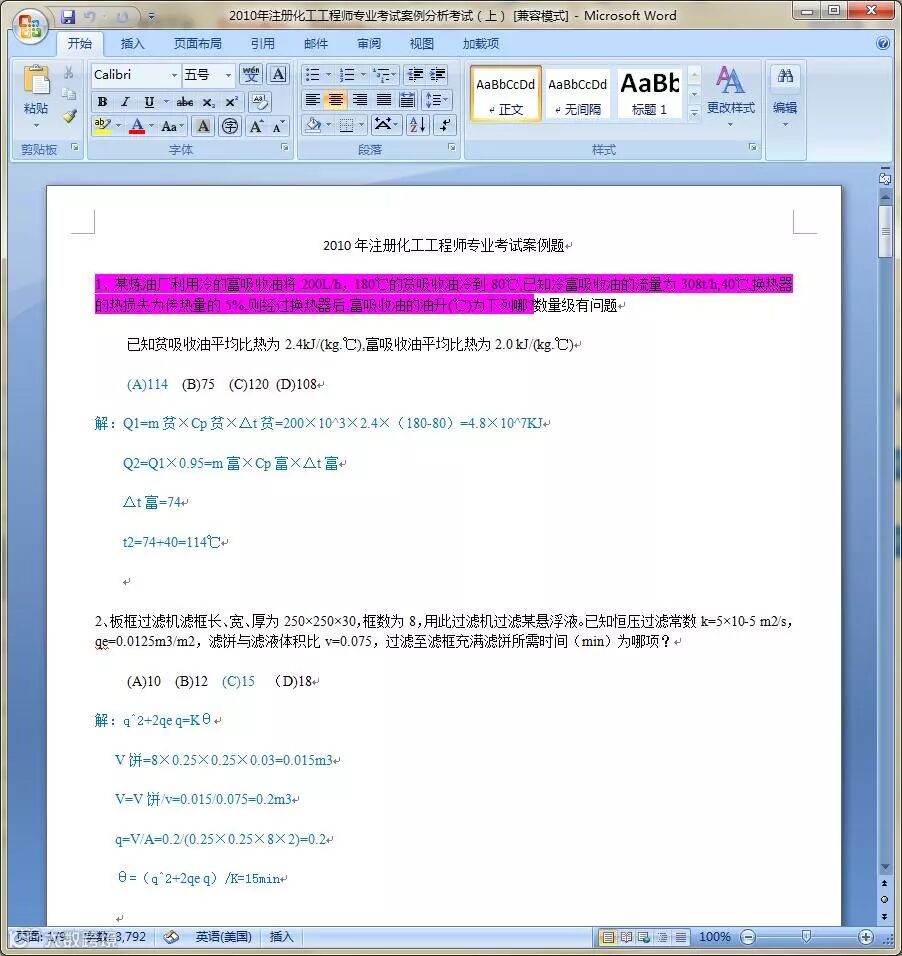This screenshot has width=902, height=956.
Task: Toggle Italic formatting
Action: (x=125, y=102)
